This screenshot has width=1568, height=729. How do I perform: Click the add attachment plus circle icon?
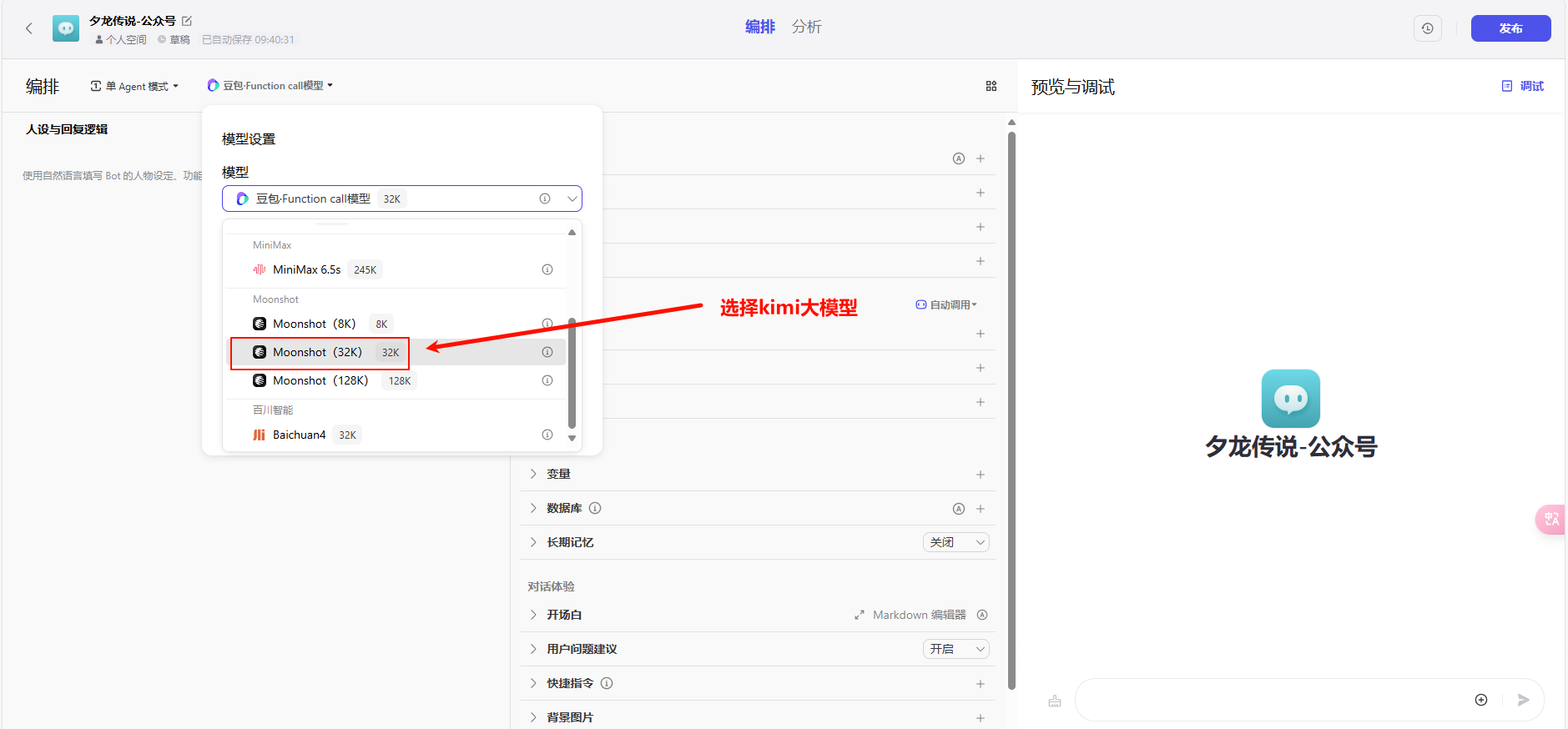pyautogui.click(x=1481, y=700)
